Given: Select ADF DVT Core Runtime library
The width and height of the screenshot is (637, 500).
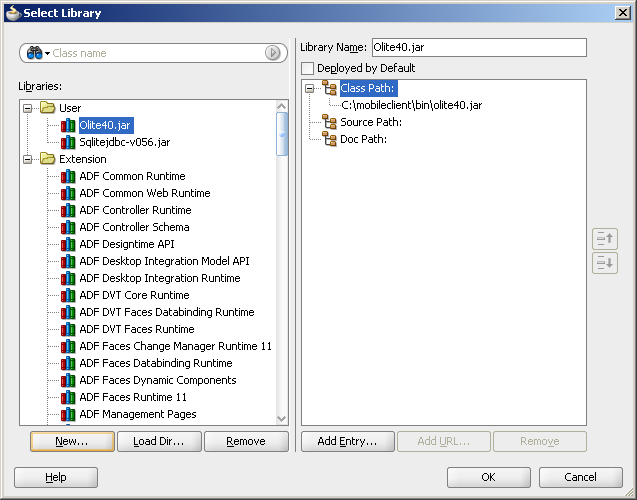Looking at the screenshot, I should click(134, 295).
